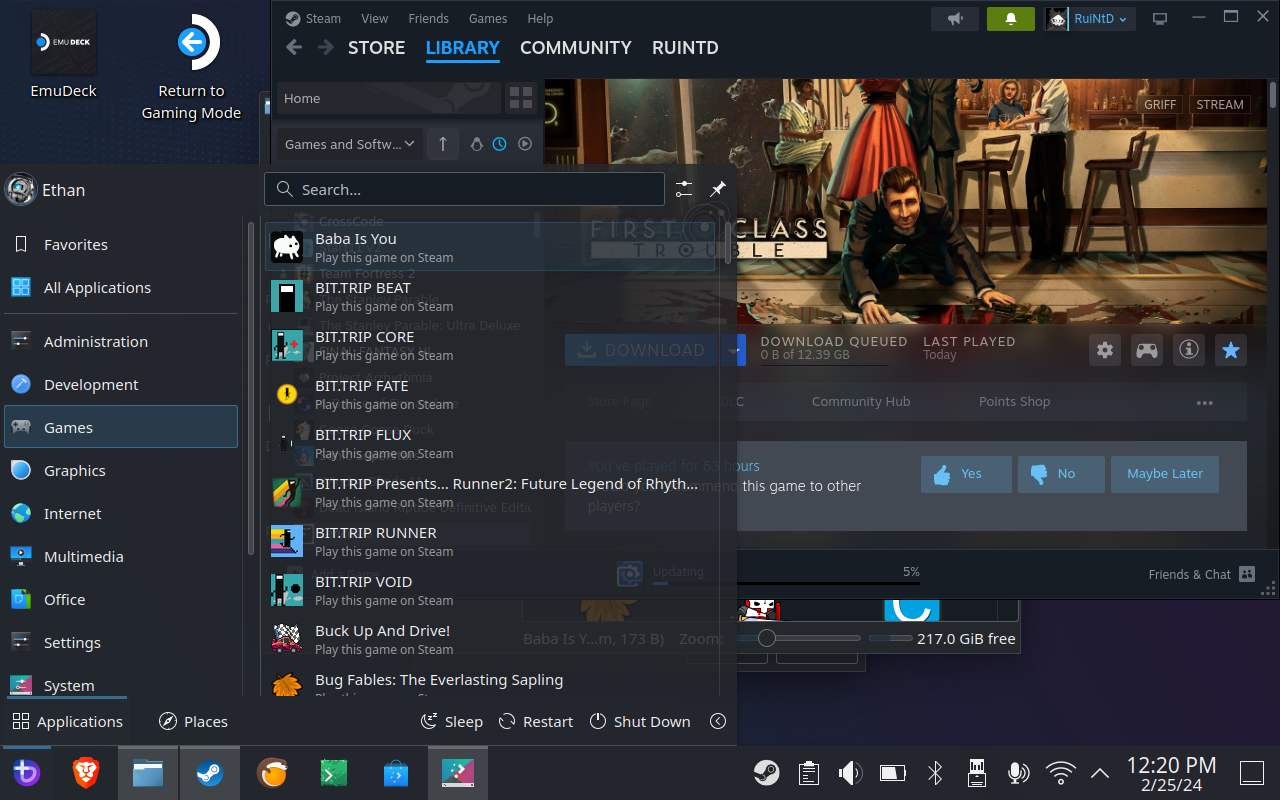The height and width of the screenshot is (800, 1280).
Task: Open more options ellipsis in game tabs
Action: click(1204, 403)
